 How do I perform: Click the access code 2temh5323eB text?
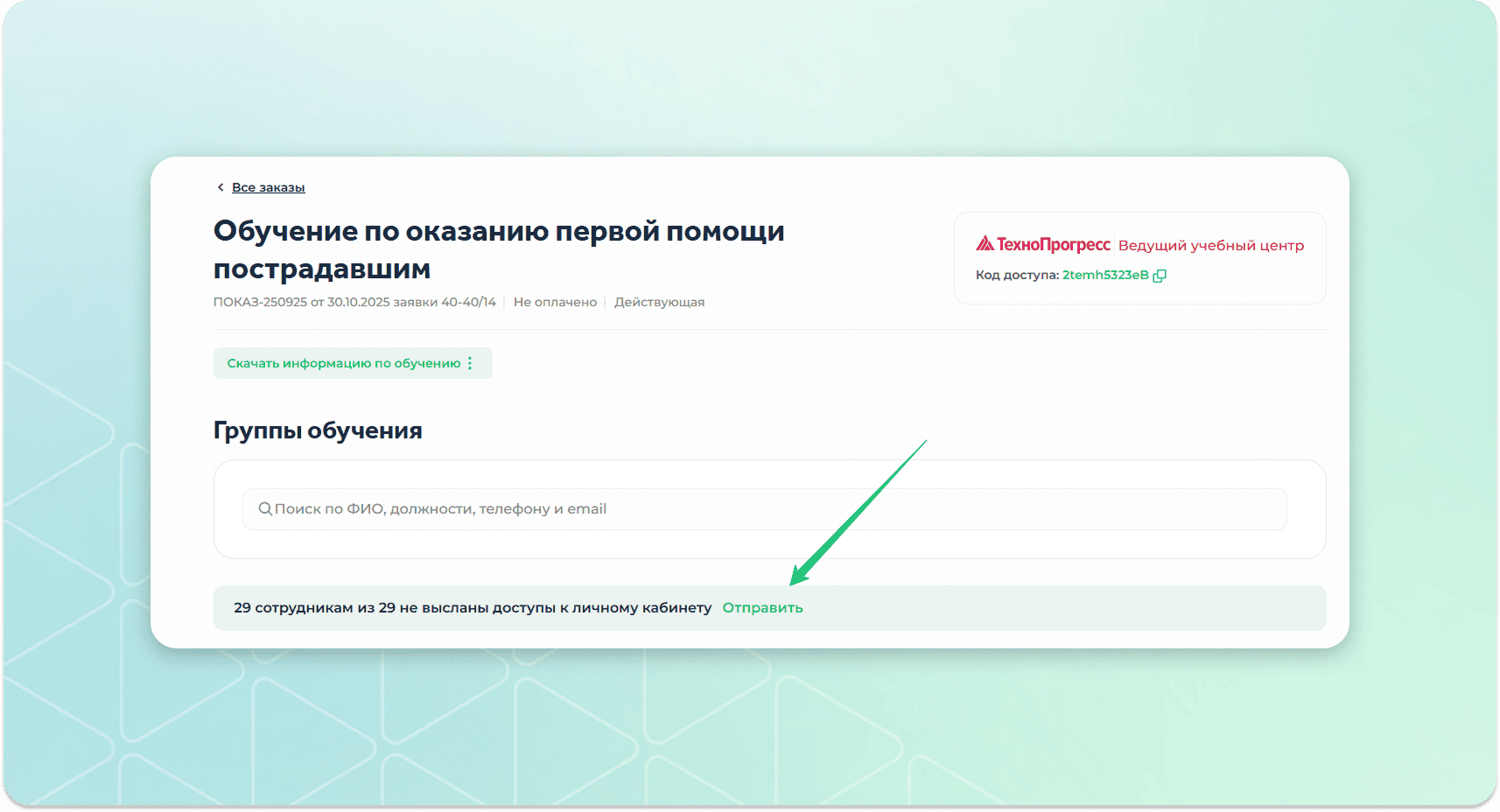[1104, 276]
